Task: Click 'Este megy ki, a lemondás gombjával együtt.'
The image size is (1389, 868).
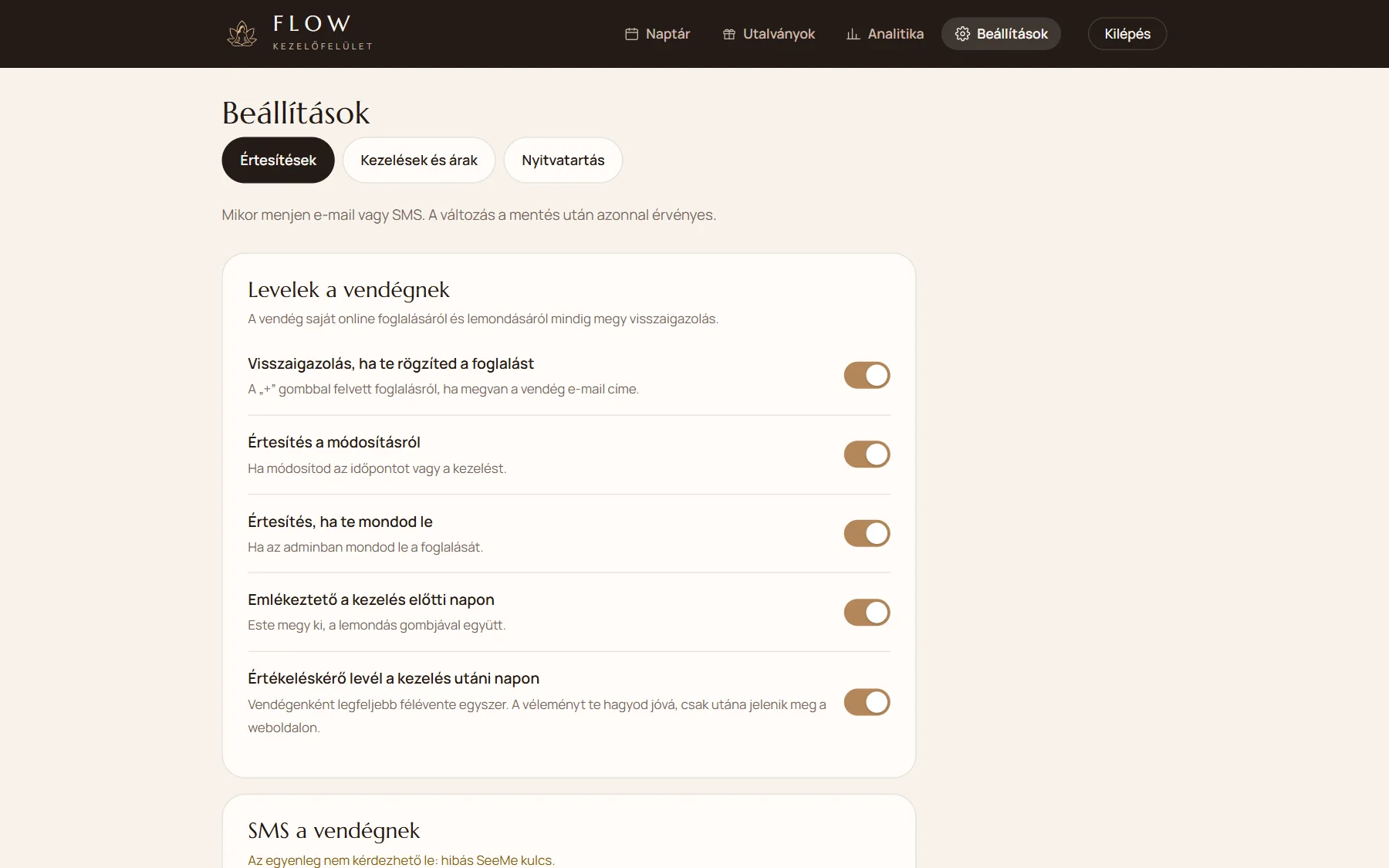Action: point(377,625)
